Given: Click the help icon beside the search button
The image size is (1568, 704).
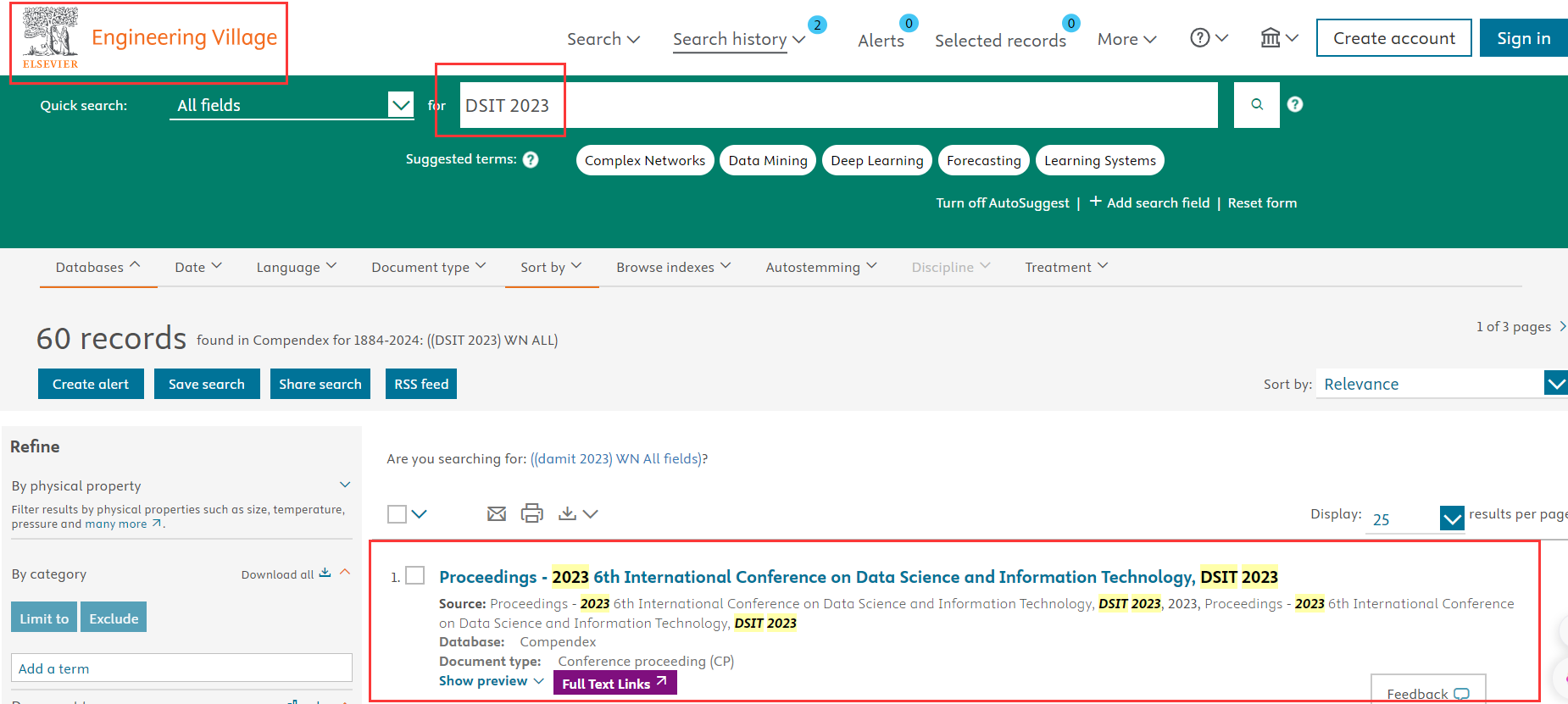Looking at the screenshot, I should tap(1294, 104).
